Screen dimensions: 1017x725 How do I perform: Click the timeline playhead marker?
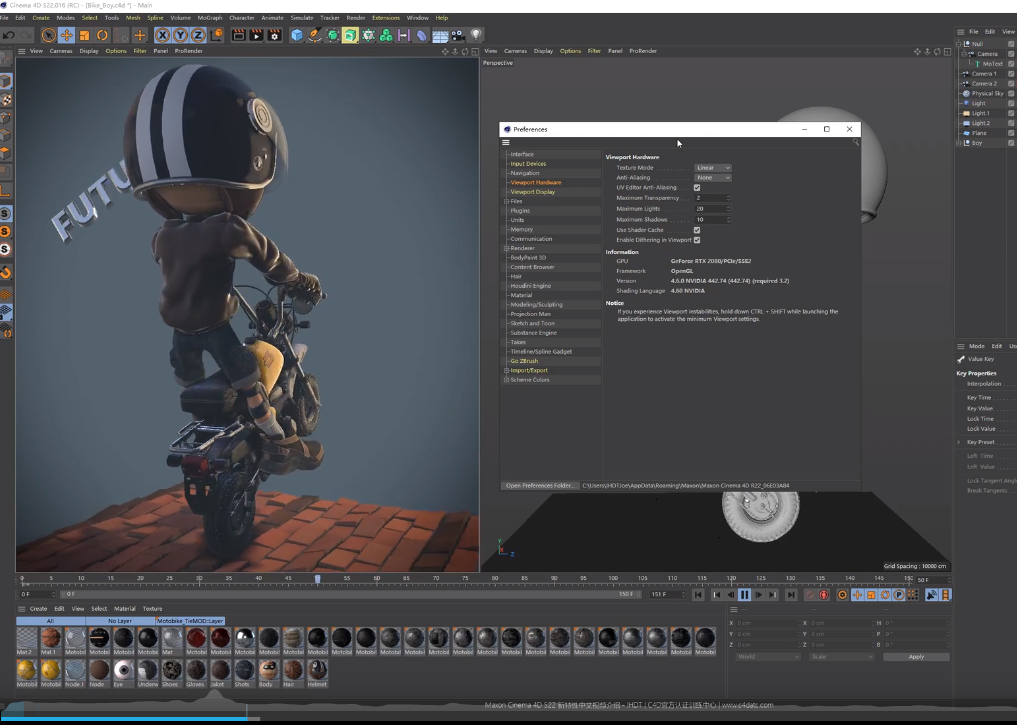(x=318, y=579)
